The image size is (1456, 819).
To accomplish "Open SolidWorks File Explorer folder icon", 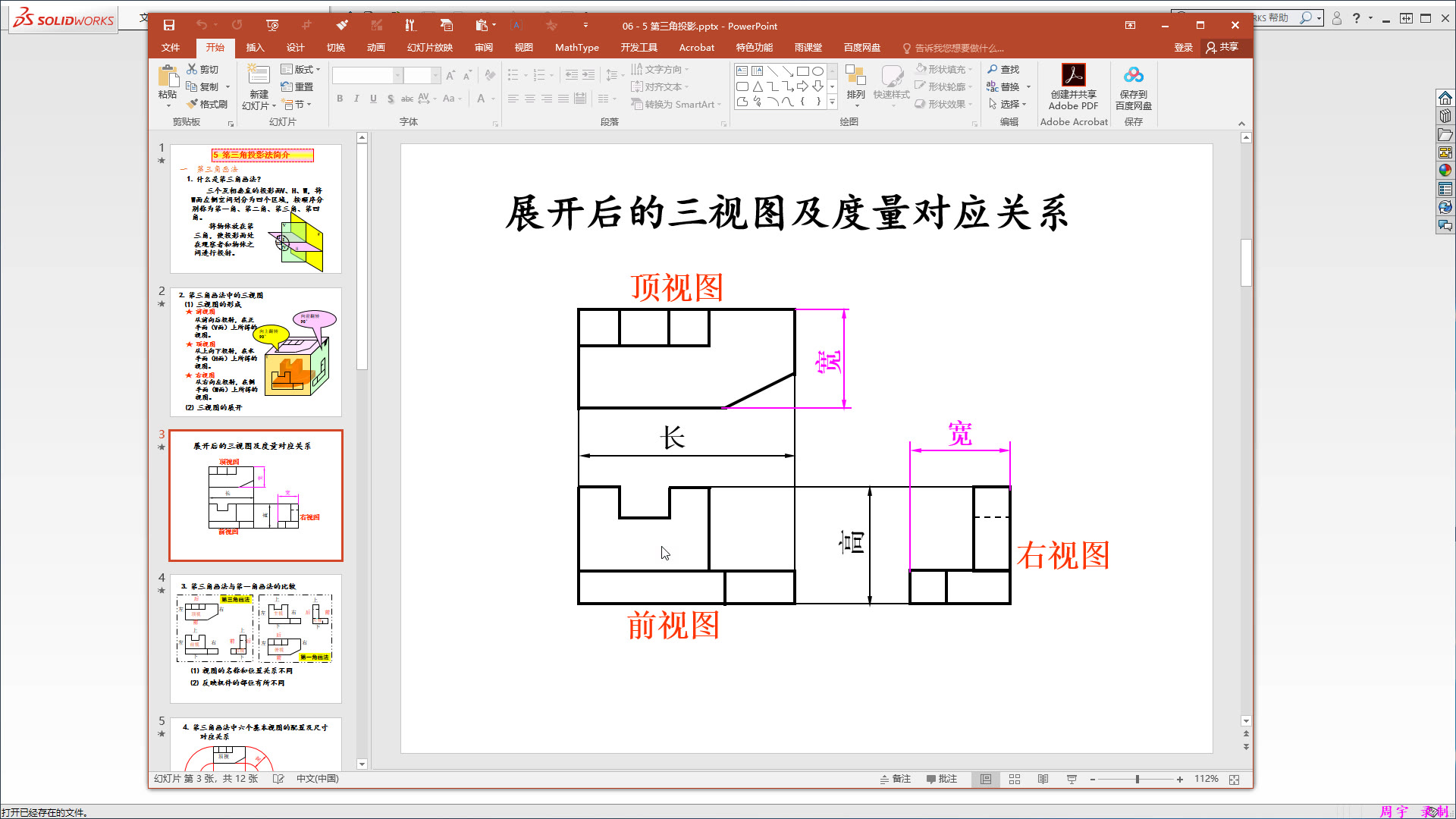I will point(1445,135).
